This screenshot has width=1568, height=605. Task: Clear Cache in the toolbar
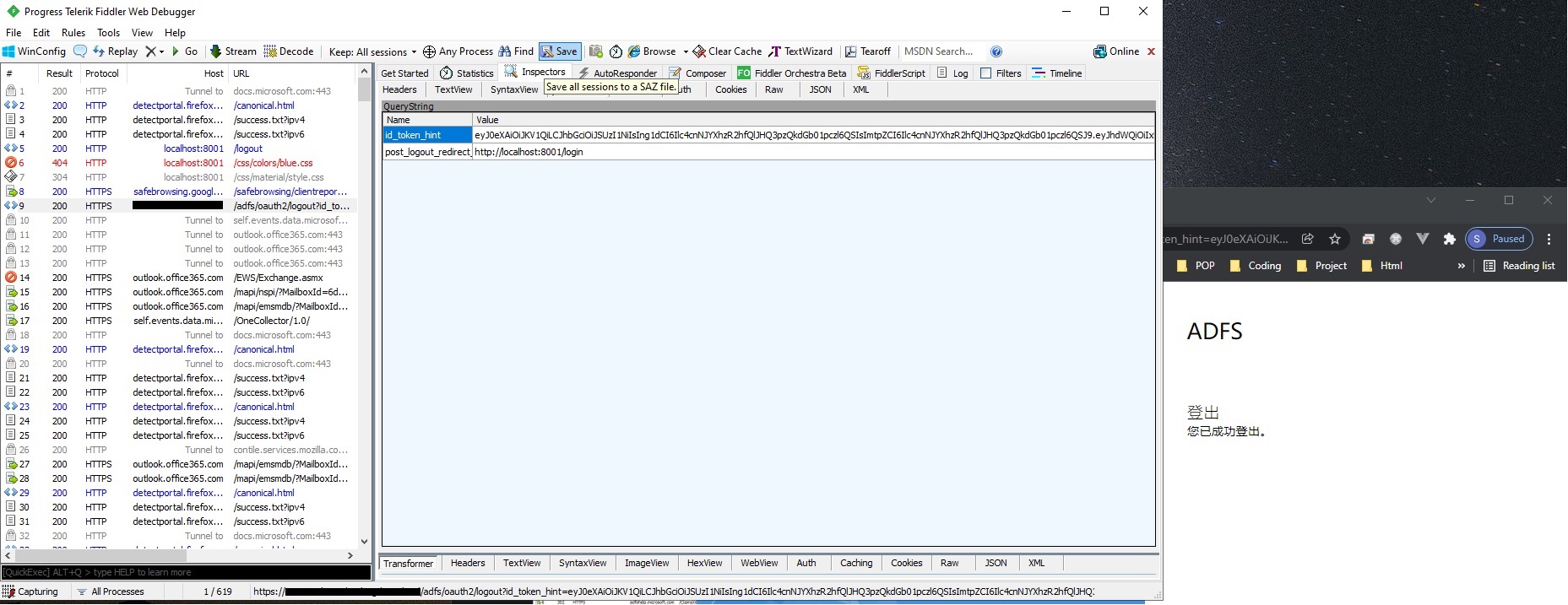(x=727, y=51)
